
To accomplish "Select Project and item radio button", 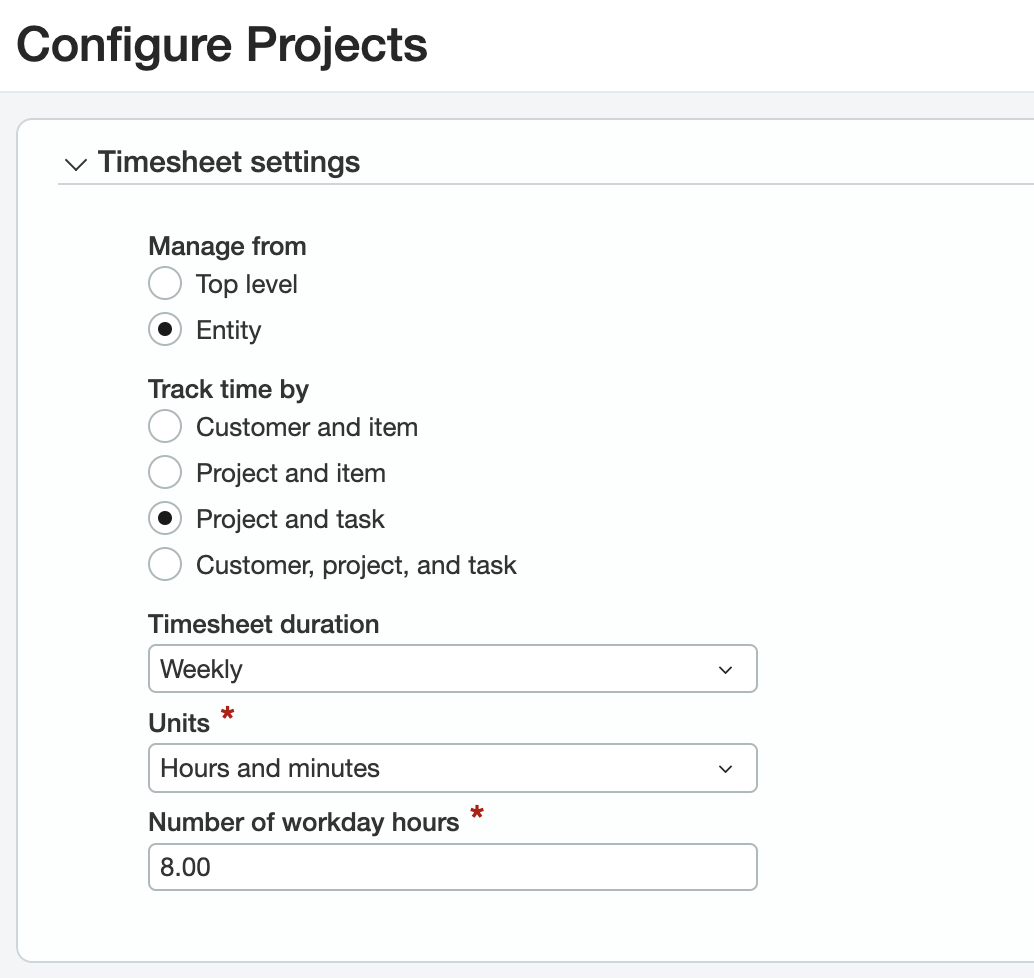I will [x=164, y=472].
